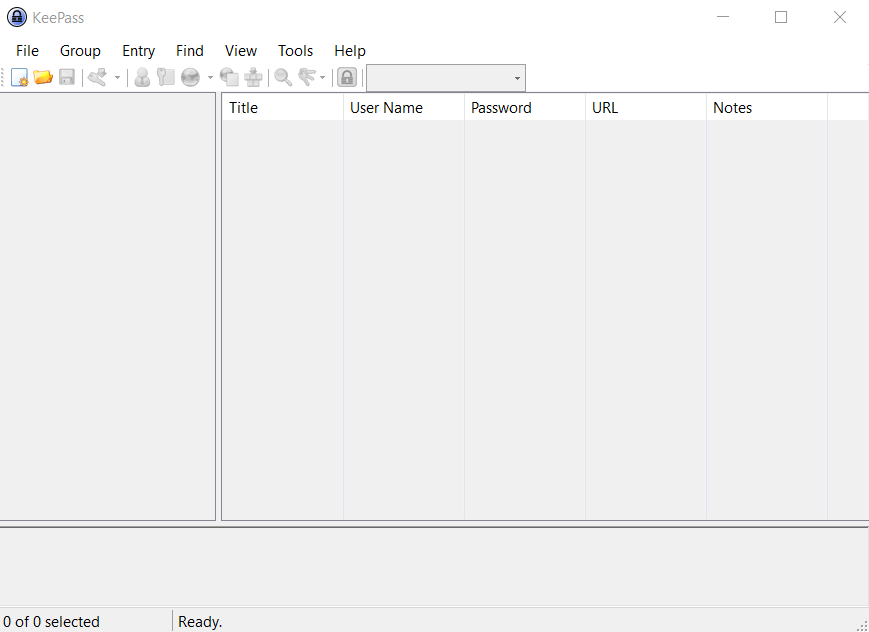
Task: Open the quick search combo box dropdown
Action: tap(518, 77)
